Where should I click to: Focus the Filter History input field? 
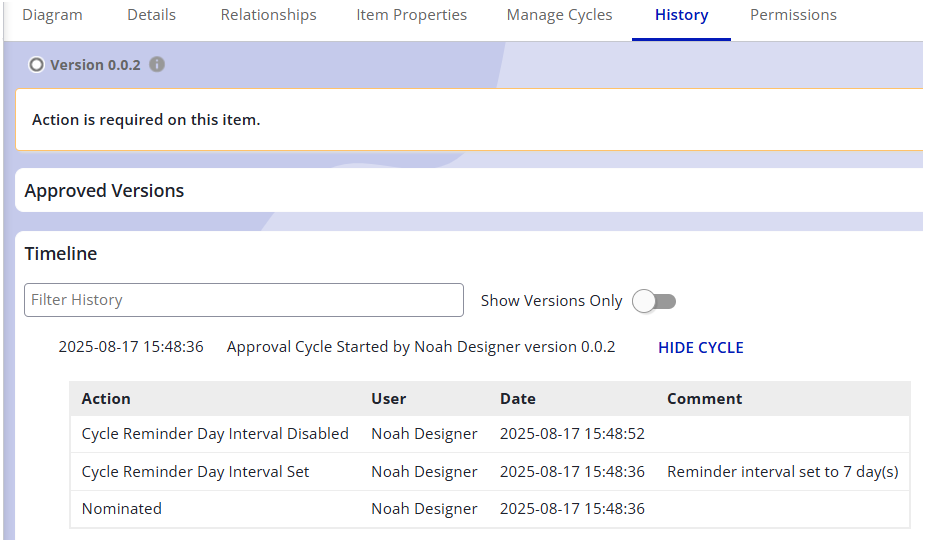pos(243,300)
